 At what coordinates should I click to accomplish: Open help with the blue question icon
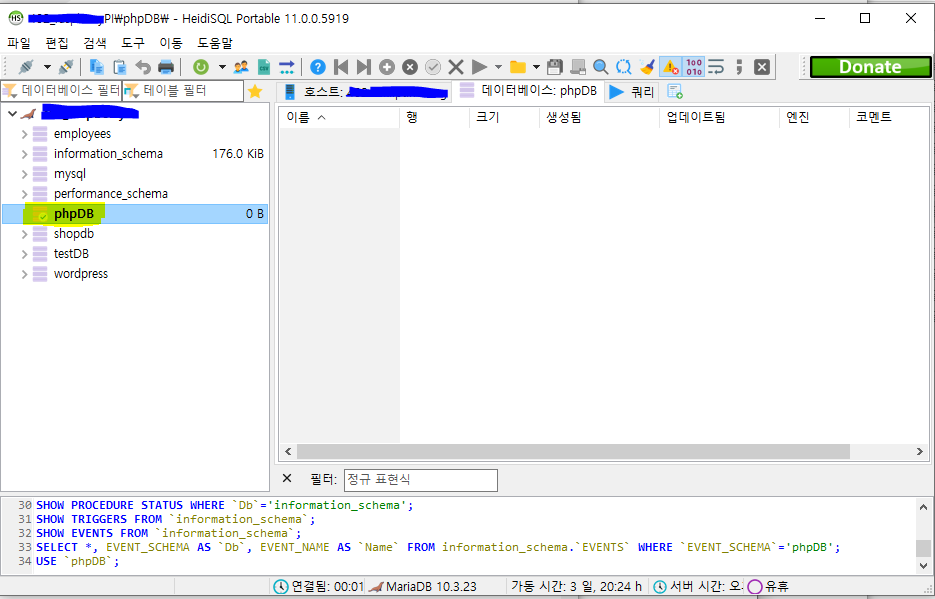(x=318, y=67)
